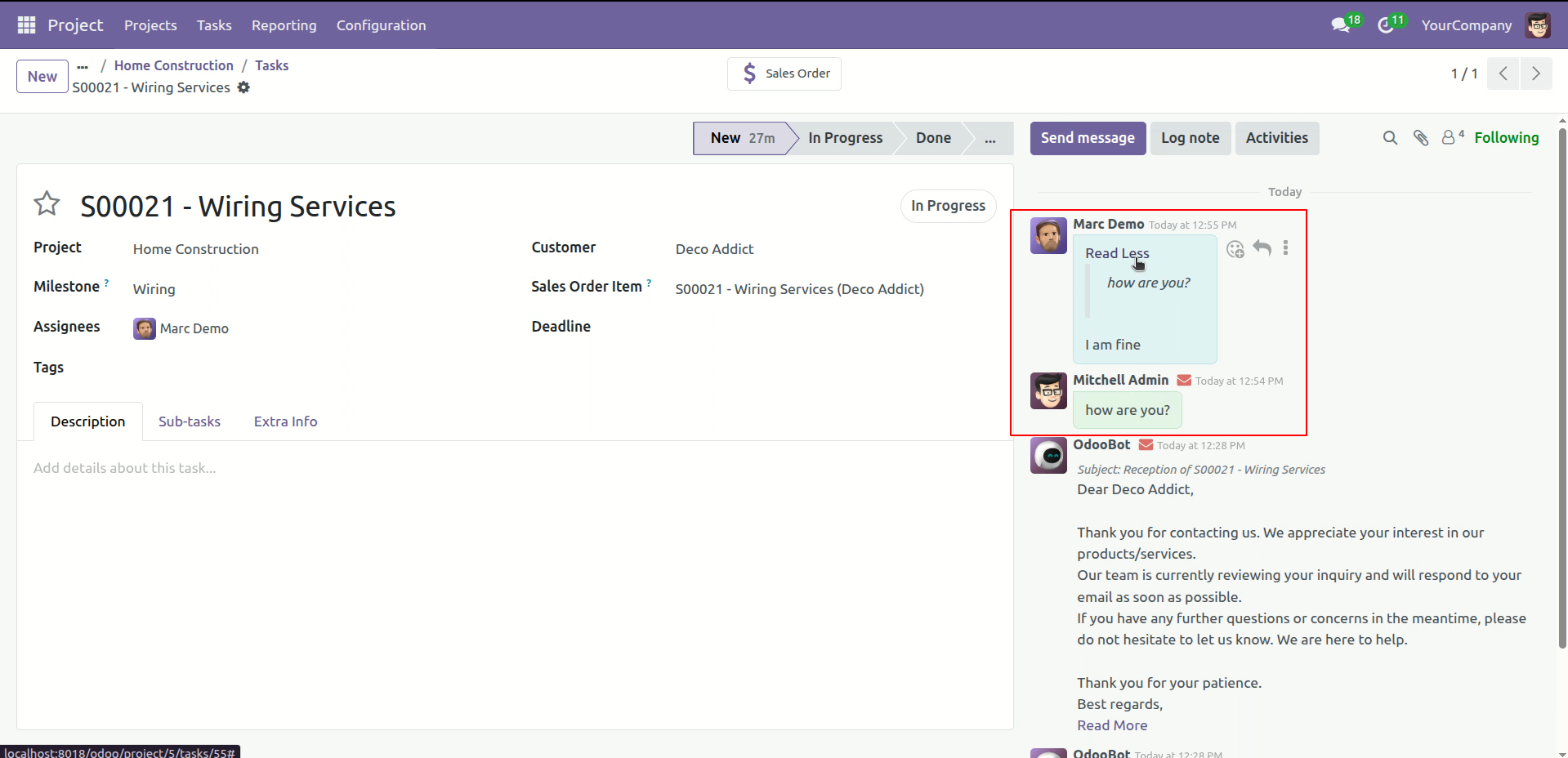The height and width of the screenshot is (758, 1568).
Task: Go to Tasks breadcrumb link
Action: tap(271, 65)
